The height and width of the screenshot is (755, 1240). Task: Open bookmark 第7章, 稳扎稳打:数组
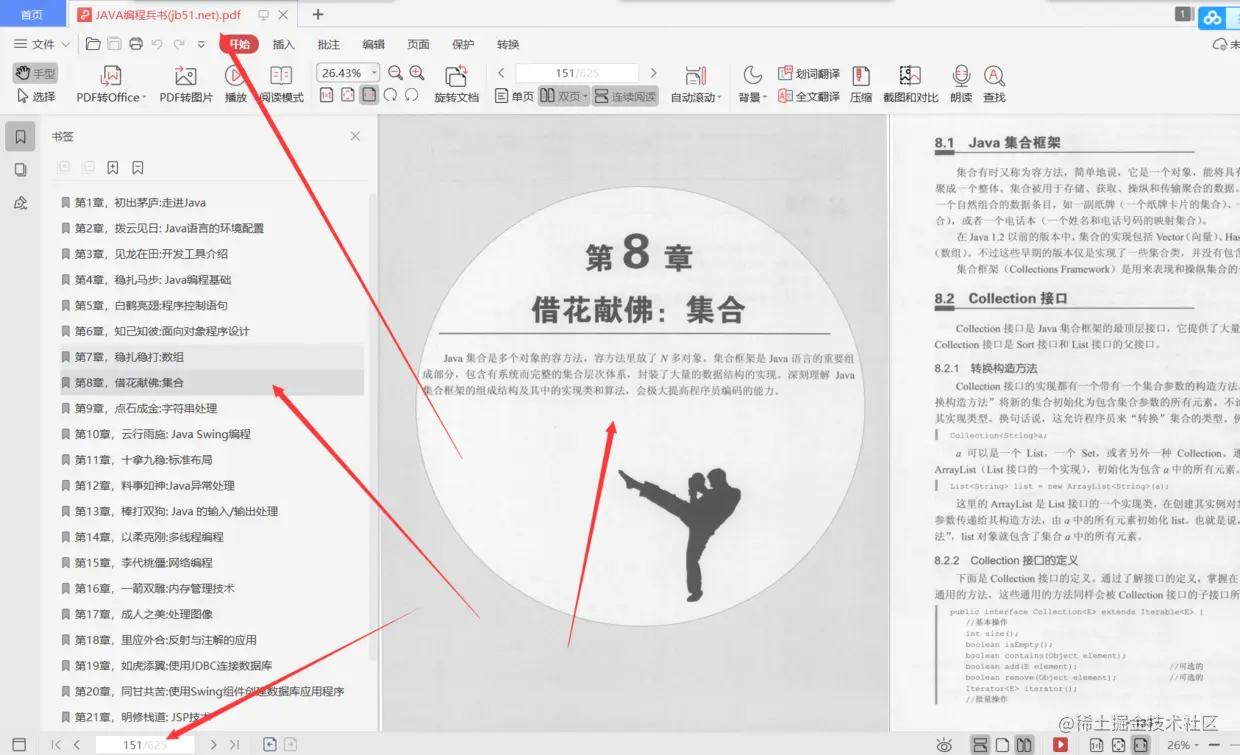pyautogui.click(x=212, y=357)
